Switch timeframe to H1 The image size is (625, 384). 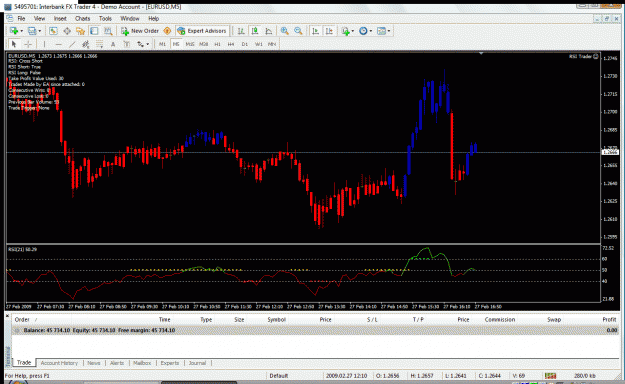click(x=217, y=44)
